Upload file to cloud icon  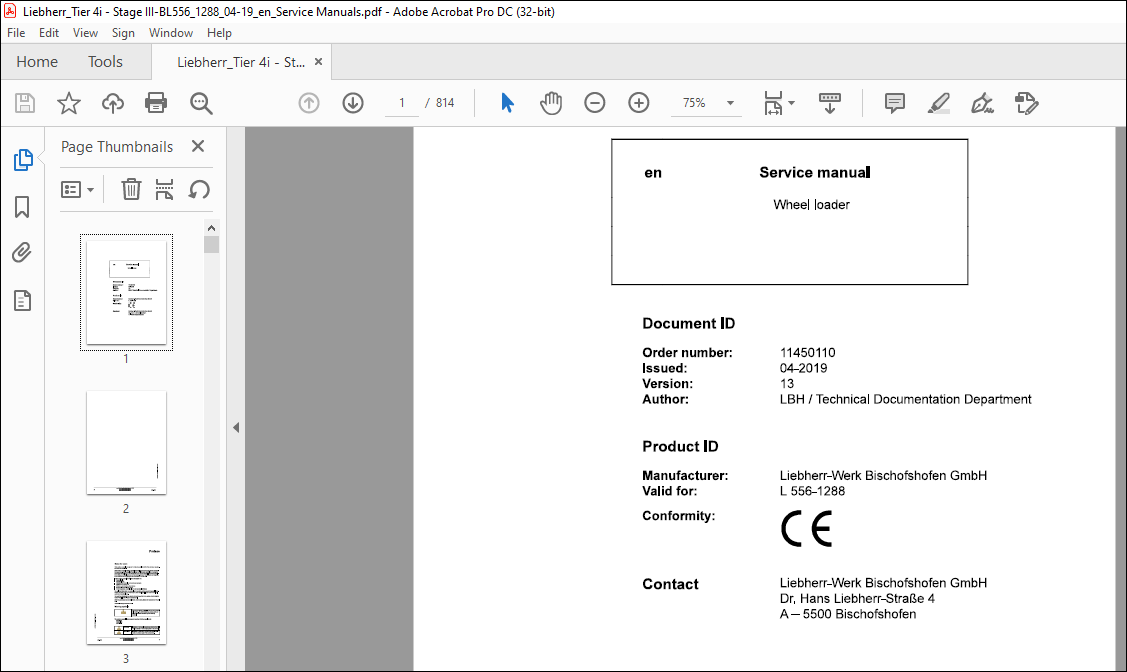[113, 103]
